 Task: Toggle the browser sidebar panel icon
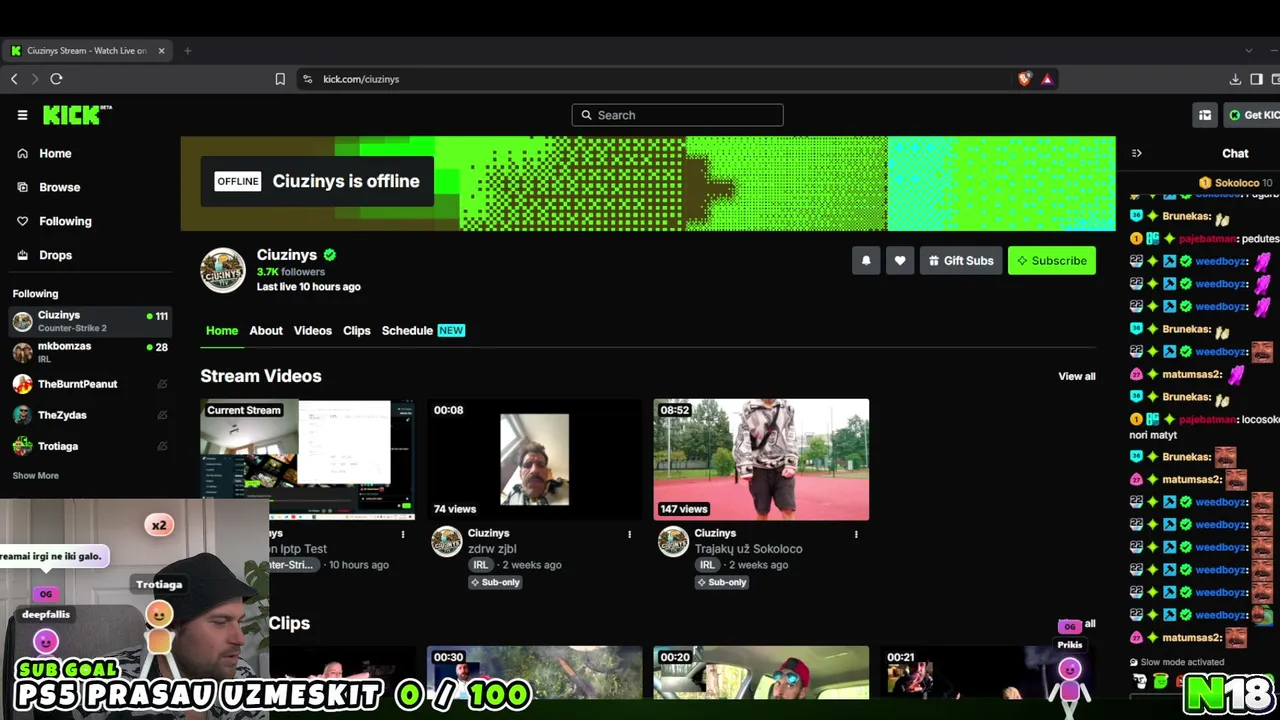coord(1256,79)
